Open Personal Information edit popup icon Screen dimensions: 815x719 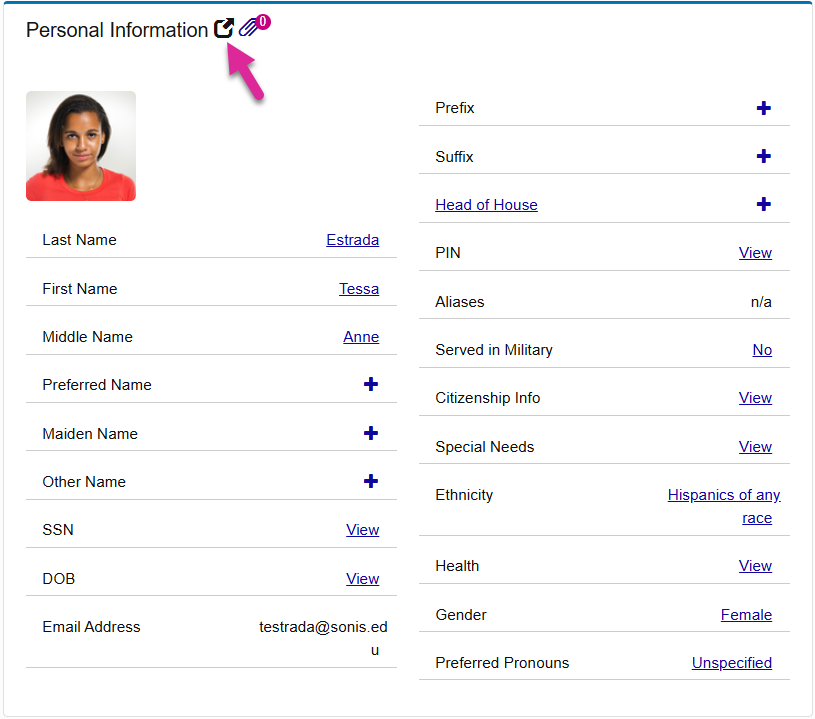click(224, 29)
